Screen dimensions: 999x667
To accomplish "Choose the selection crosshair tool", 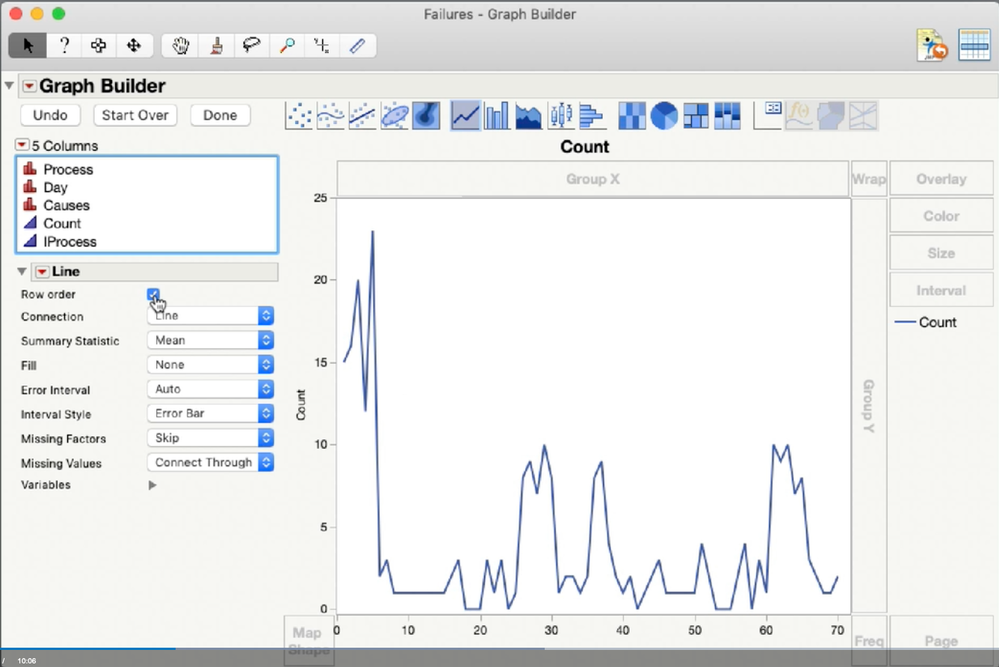I will [x=99, y=45].
